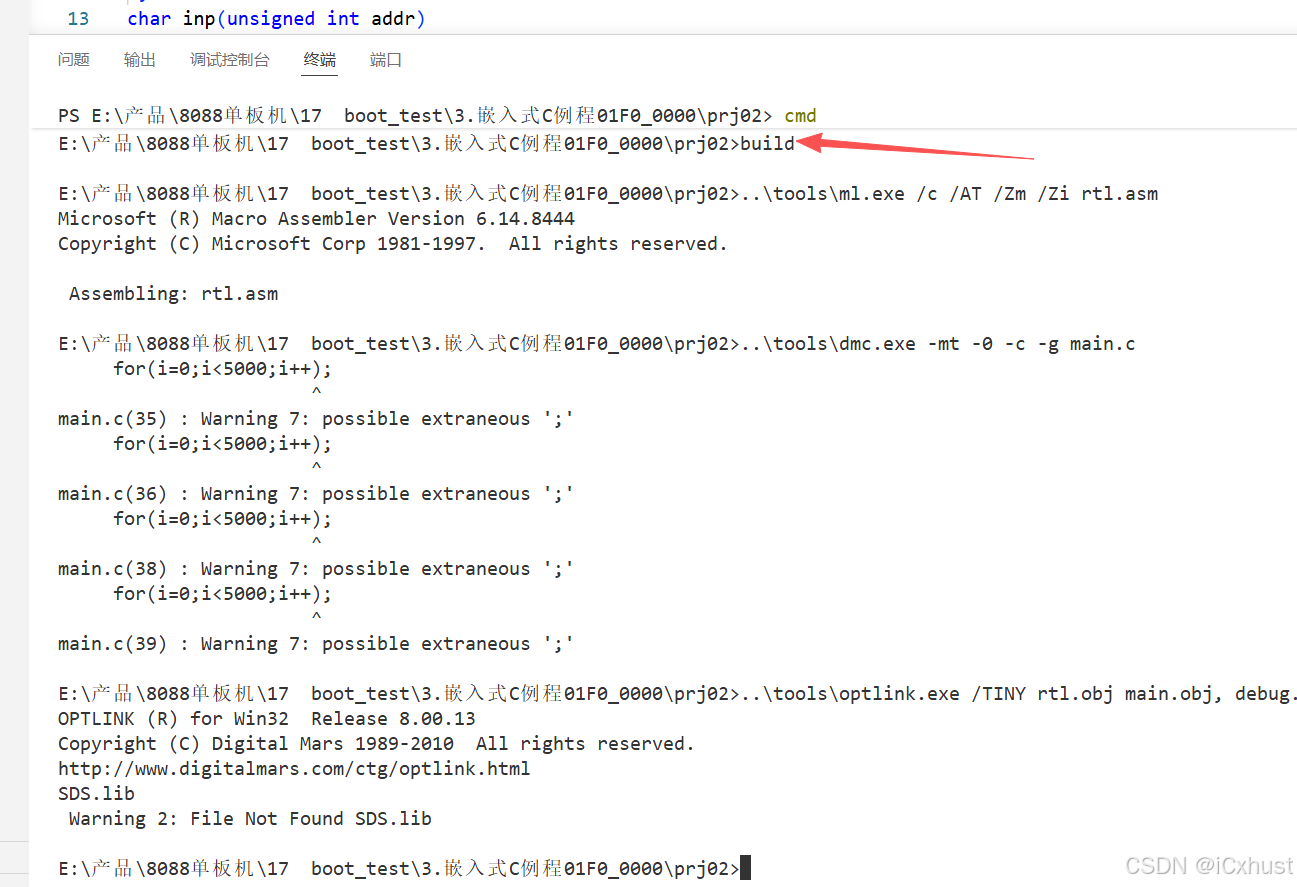The width and height of the screenshot is (1297, 887).
Task: Click the main.c(39) warning line
Action: click(316, 644)
